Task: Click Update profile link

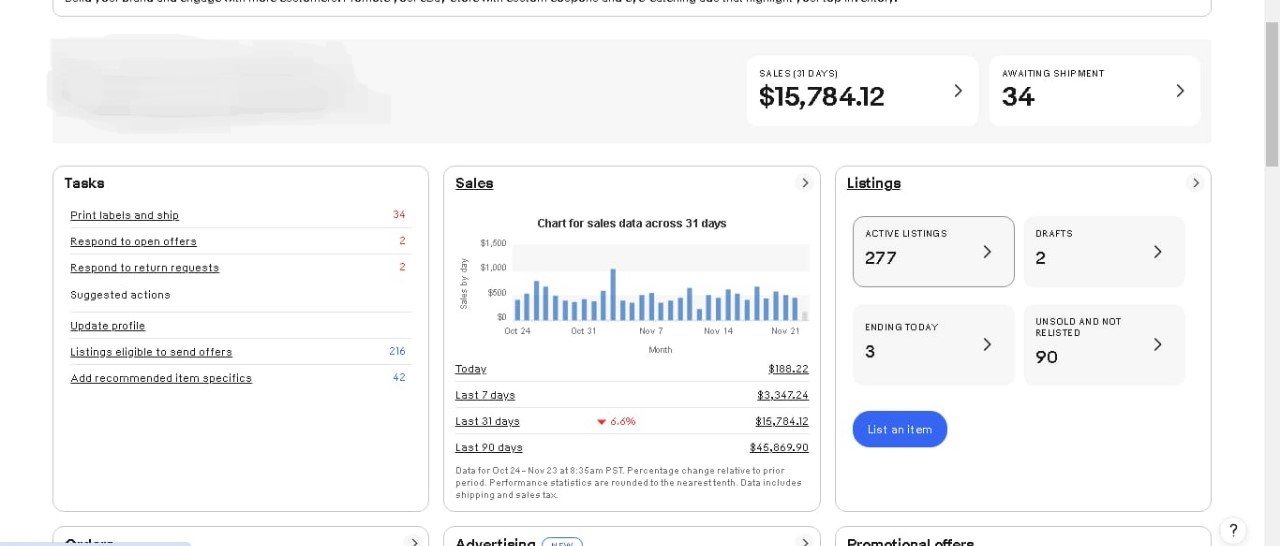Action: (107, 326)
